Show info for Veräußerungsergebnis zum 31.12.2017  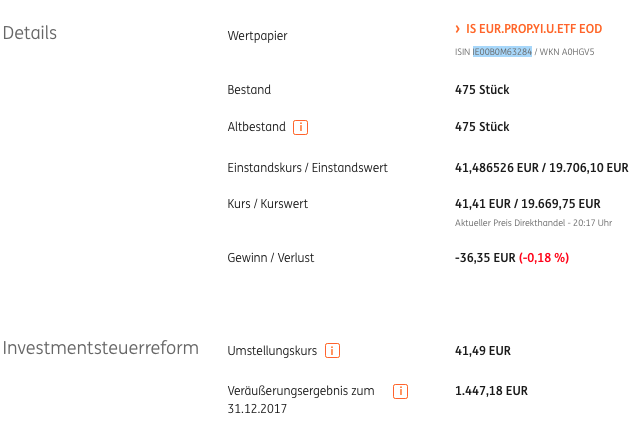click(x=400, y=391)
